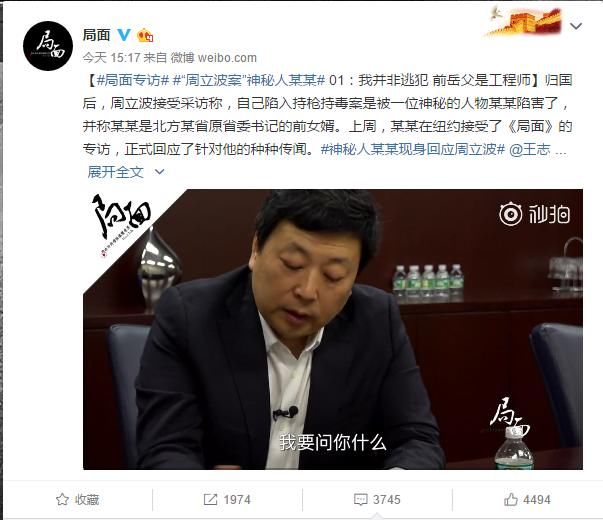Click the 今天 15:17 timestamp

click(111, 58)
